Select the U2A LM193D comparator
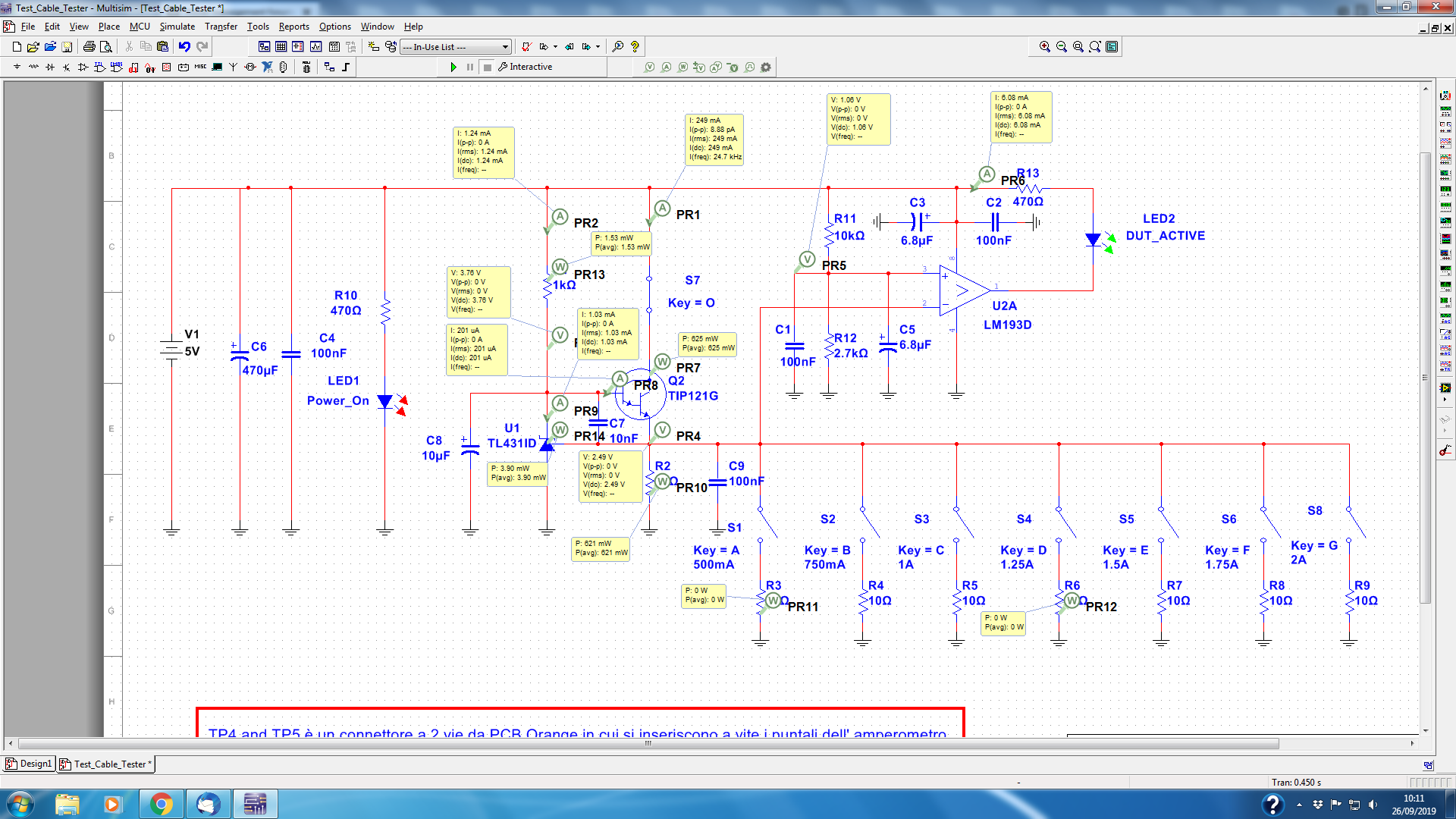The width and height of the screenshot is (1456, 819). tap(965, 290)
